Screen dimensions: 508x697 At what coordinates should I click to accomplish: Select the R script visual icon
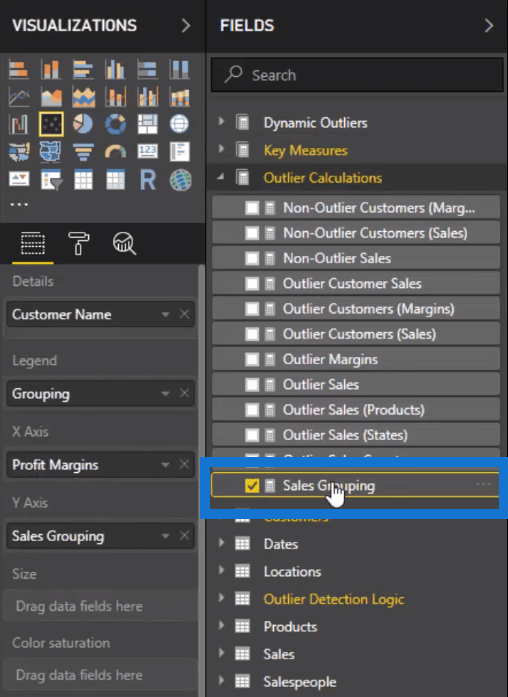point(148,180)
